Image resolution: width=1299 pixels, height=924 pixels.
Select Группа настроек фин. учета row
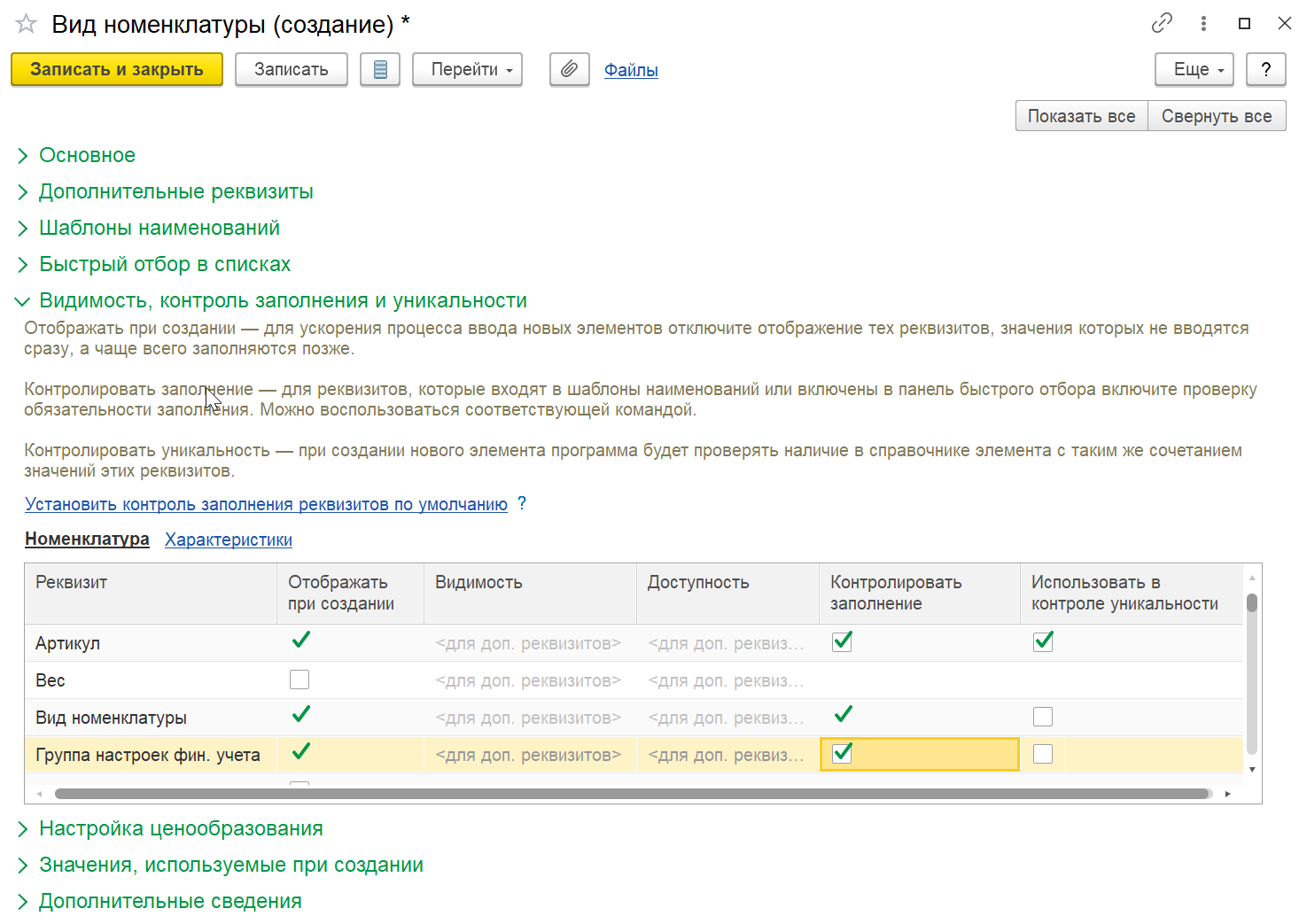(x=634, y=755)
